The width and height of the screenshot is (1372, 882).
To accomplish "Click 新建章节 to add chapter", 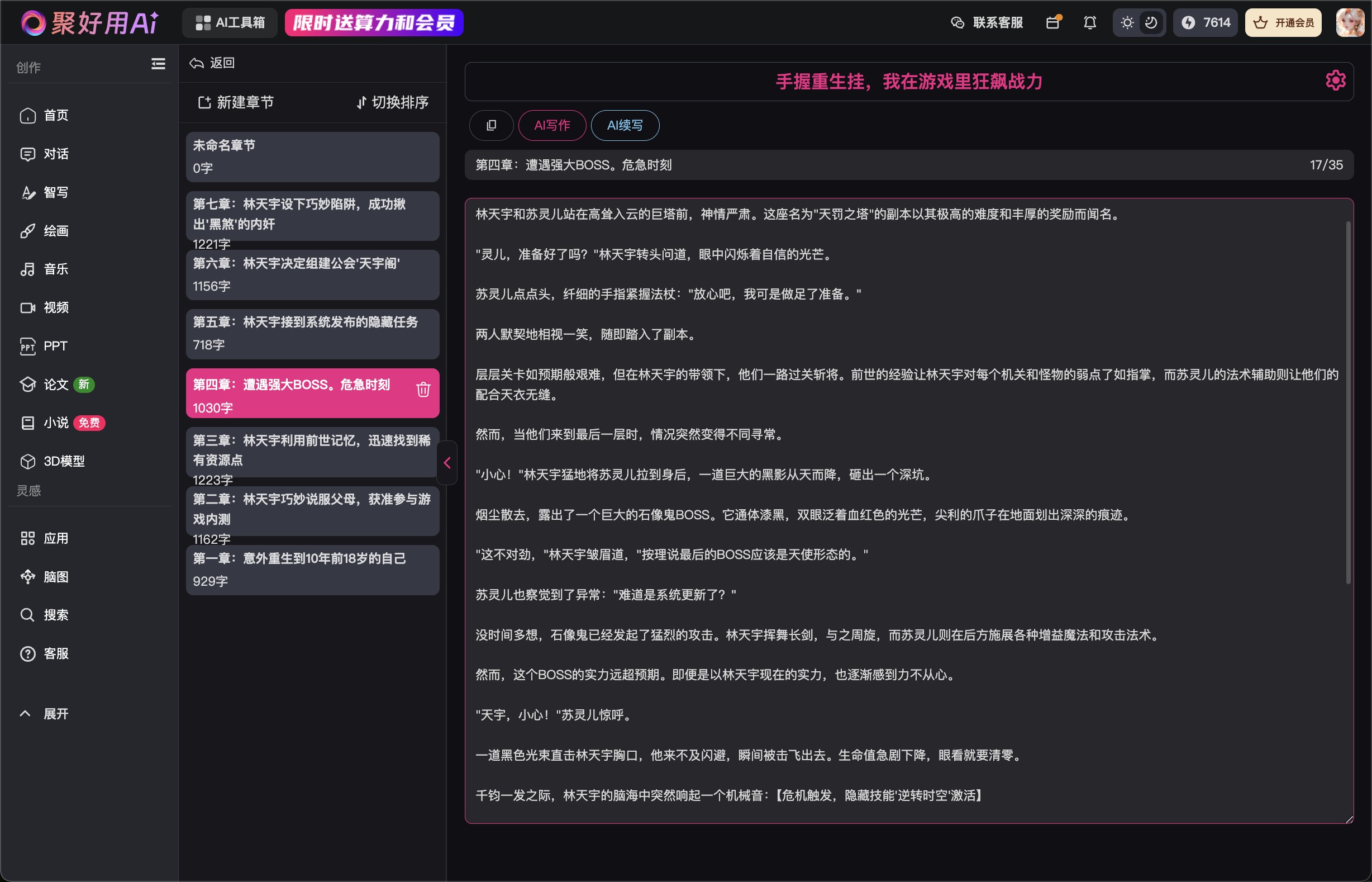I will [236, 102].
